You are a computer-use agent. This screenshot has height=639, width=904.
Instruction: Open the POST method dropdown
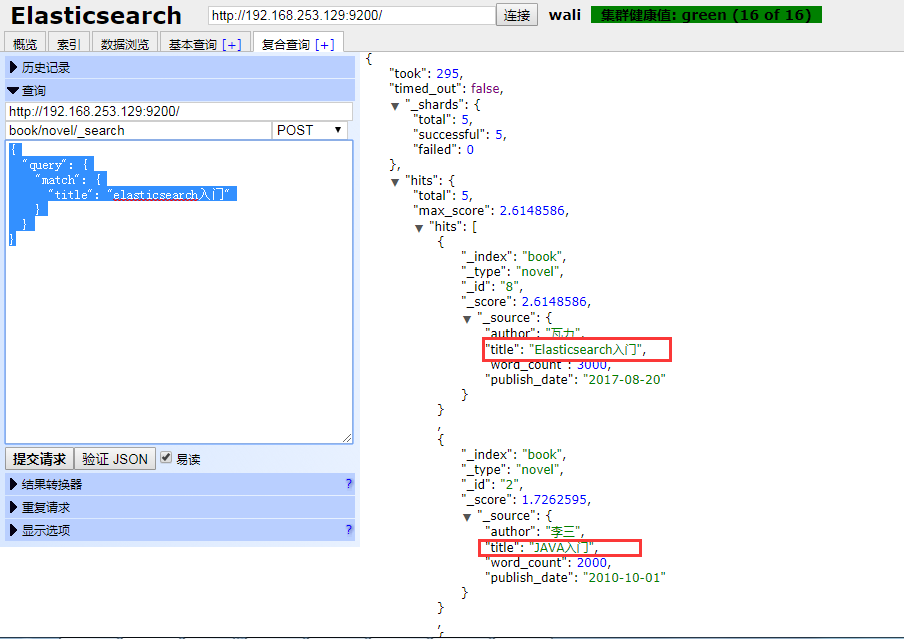point(310,130)
